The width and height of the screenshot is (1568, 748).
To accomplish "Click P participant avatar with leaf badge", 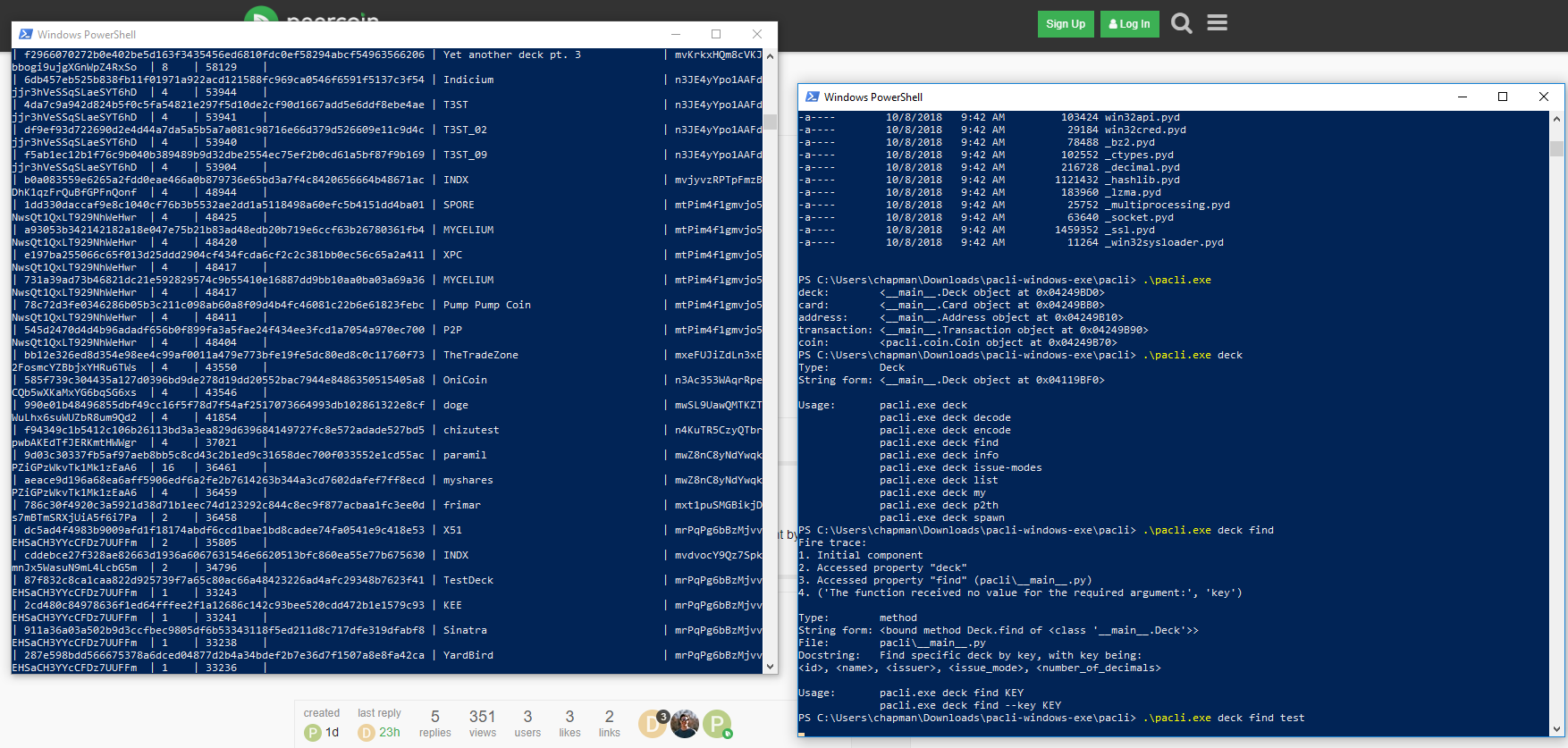I will pos(717,724).
